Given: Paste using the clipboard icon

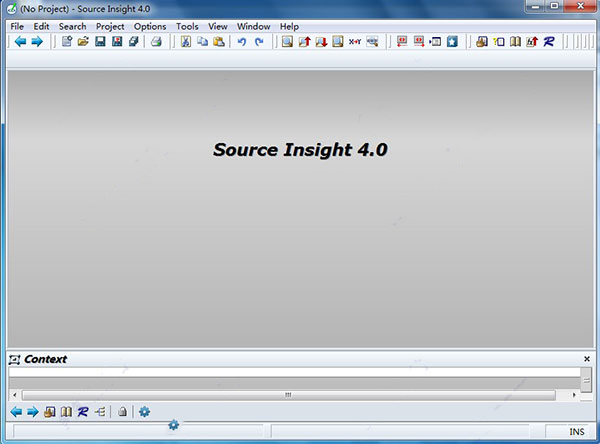Looking at the screenshot, I should 219,41.
